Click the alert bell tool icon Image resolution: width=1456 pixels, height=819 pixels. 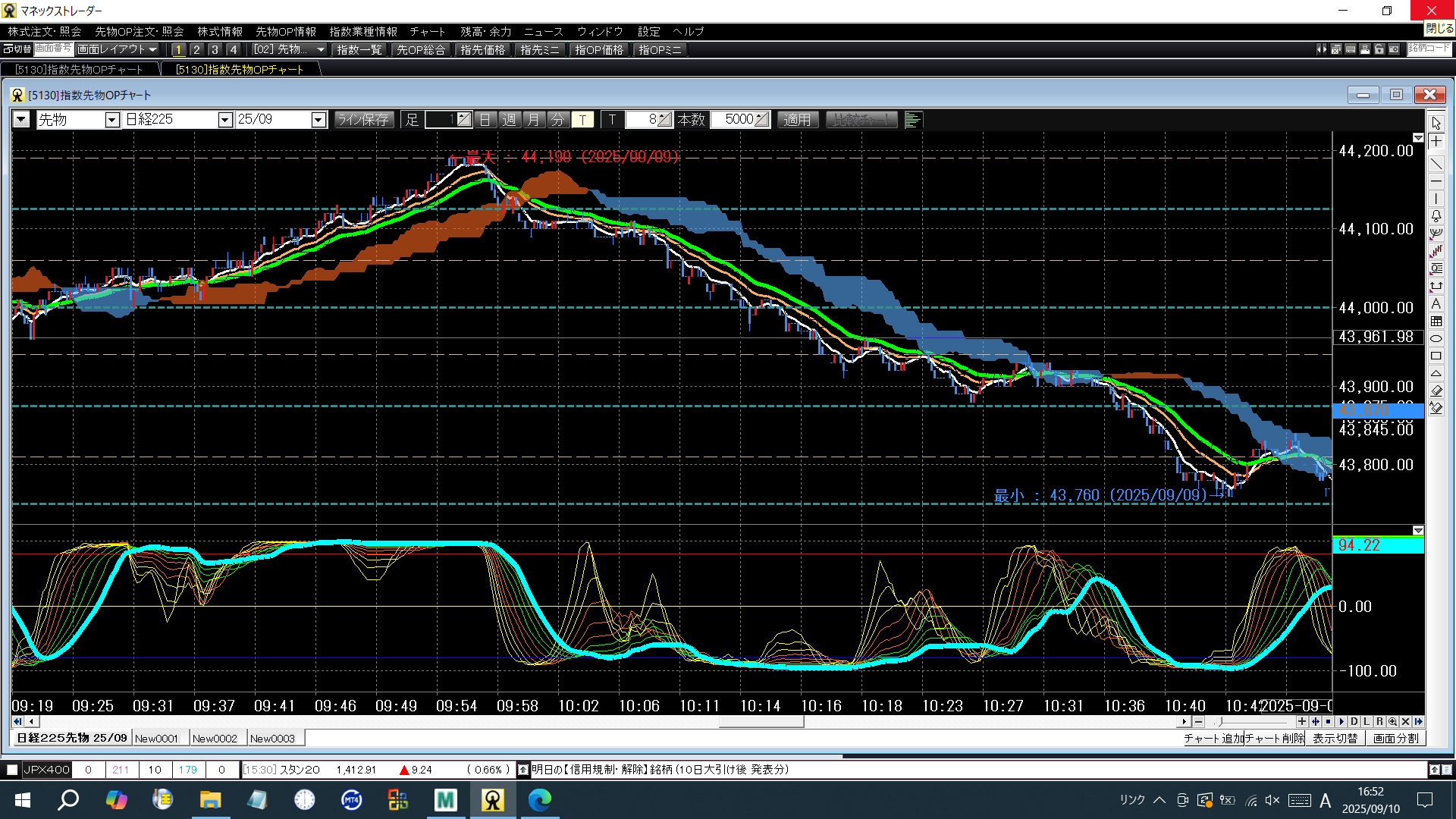[x=1436, y=216]
